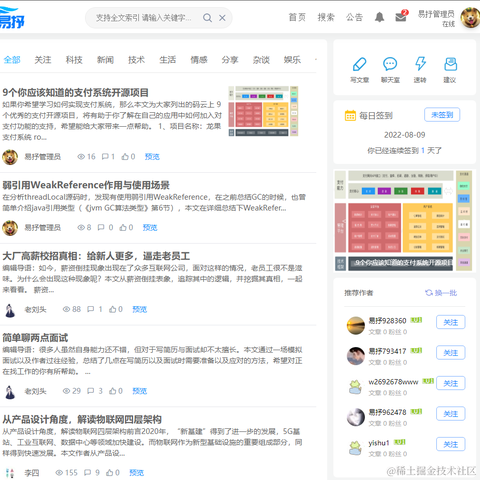Switch to the 科技 tab
Viewport: 480px width, 480px height.
74,60
